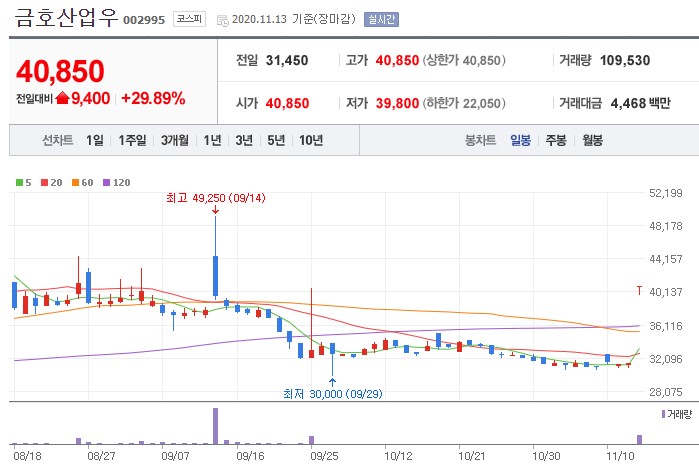Click the 저가 value 39,800
This screenshot has width=699, height=467.
click(397, 103)
